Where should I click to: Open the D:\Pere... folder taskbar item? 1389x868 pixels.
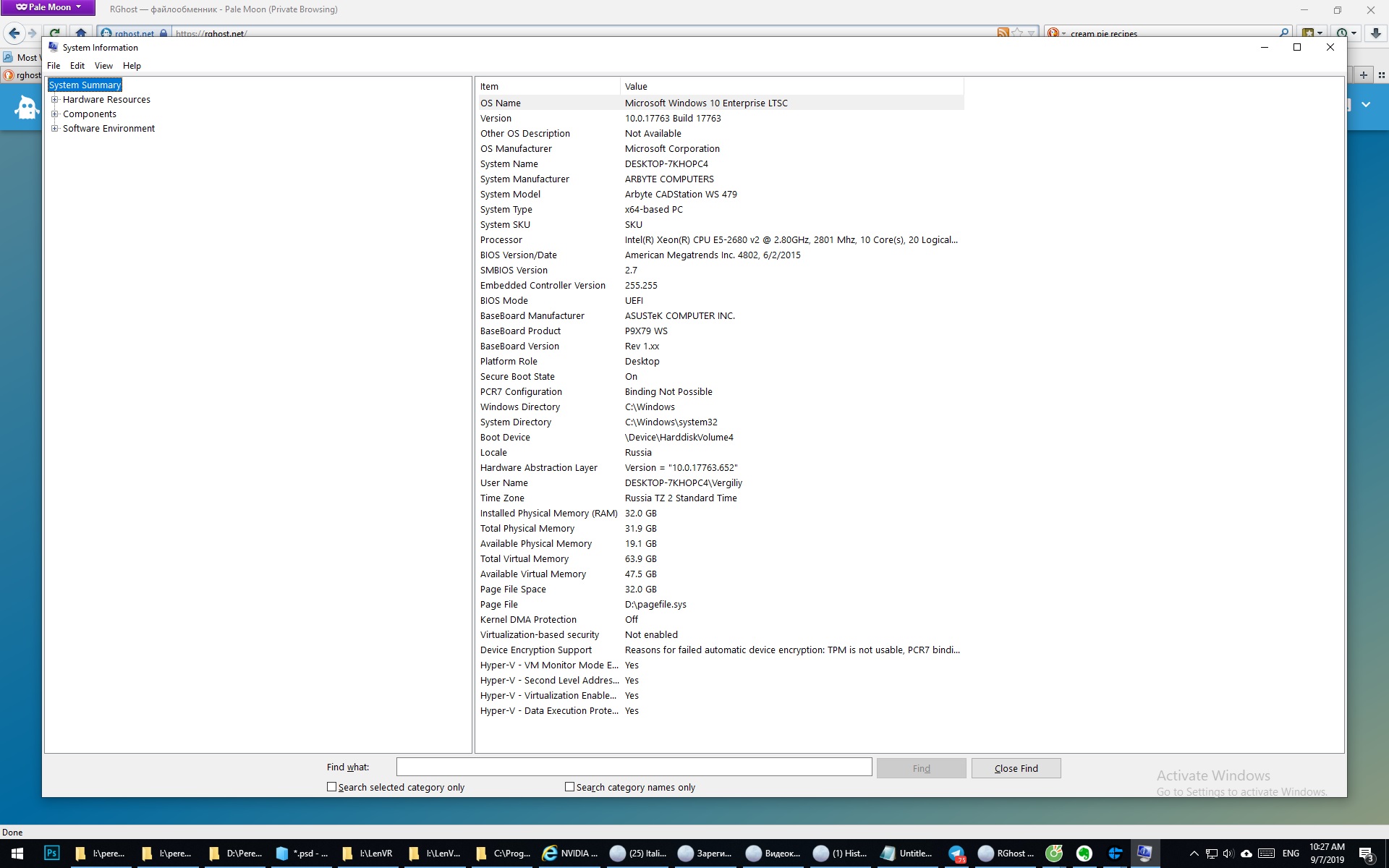236,854
